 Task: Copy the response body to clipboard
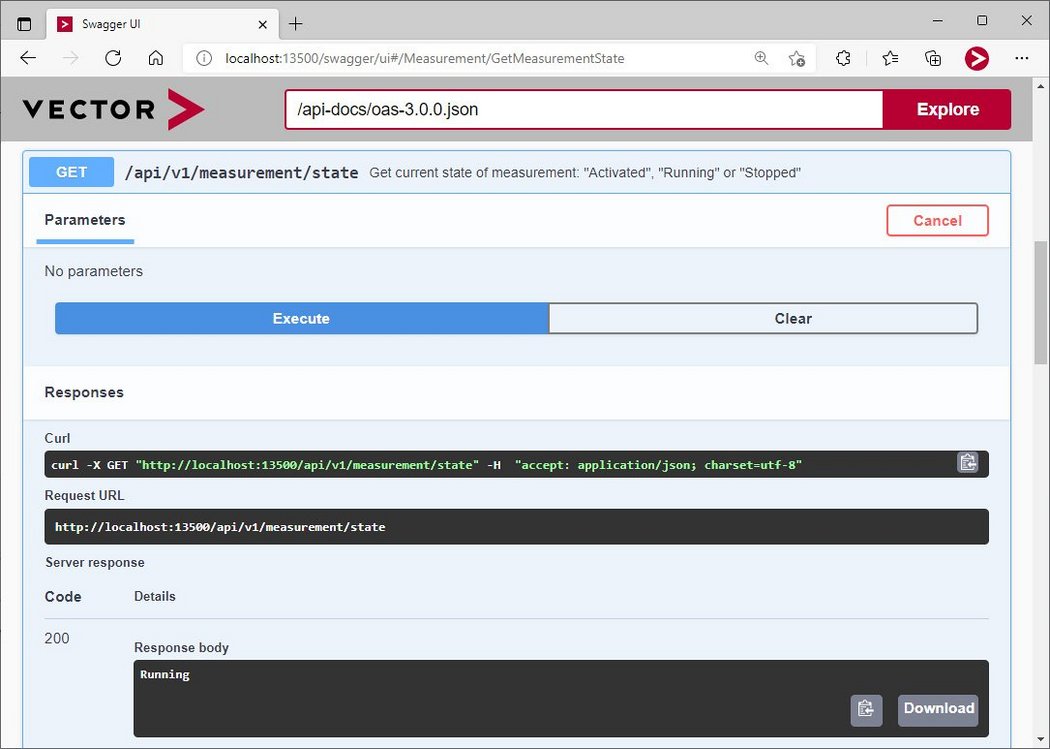coord(866,710)
